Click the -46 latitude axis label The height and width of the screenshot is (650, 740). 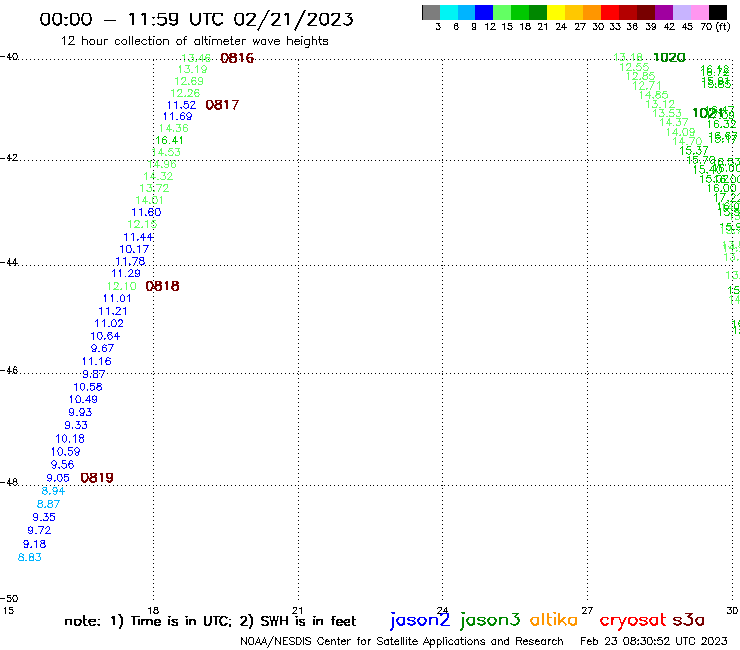9,370
